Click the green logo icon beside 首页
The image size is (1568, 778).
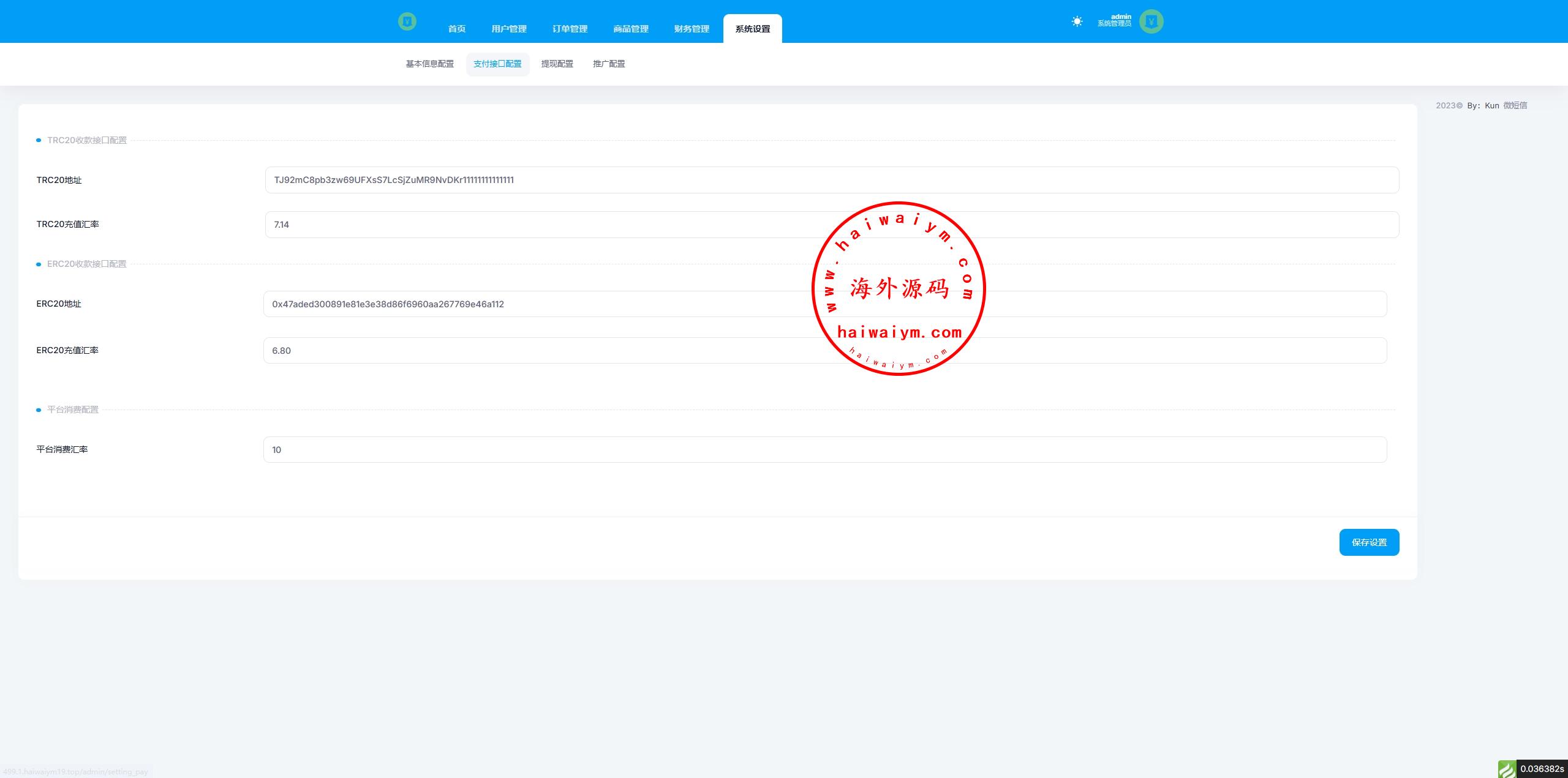407,21
